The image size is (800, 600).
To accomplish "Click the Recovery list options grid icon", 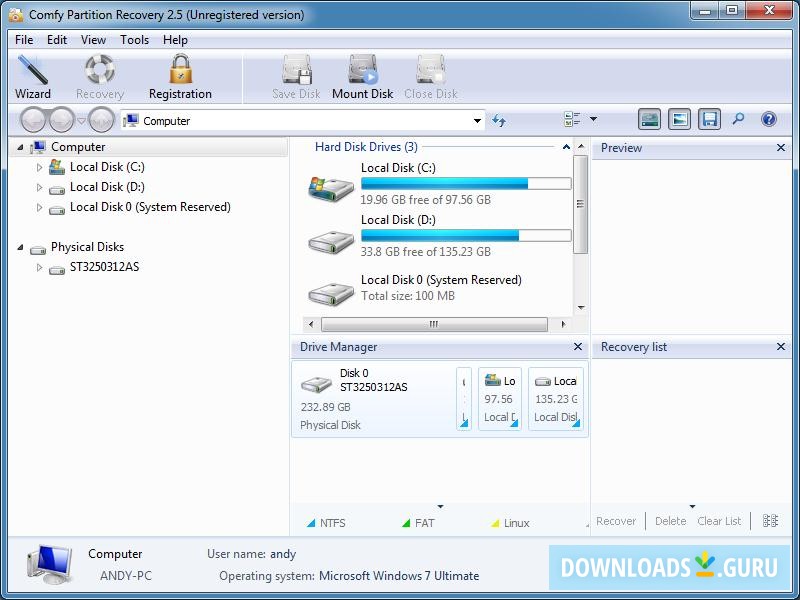I will tap(770, 520).
